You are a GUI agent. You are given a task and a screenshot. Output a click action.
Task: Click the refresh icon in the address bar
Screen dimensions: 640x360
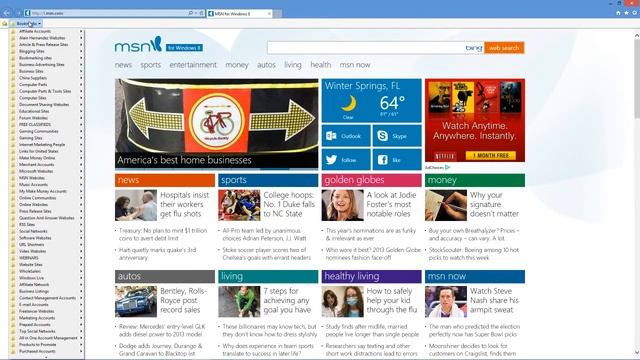(x=201, y=13)
